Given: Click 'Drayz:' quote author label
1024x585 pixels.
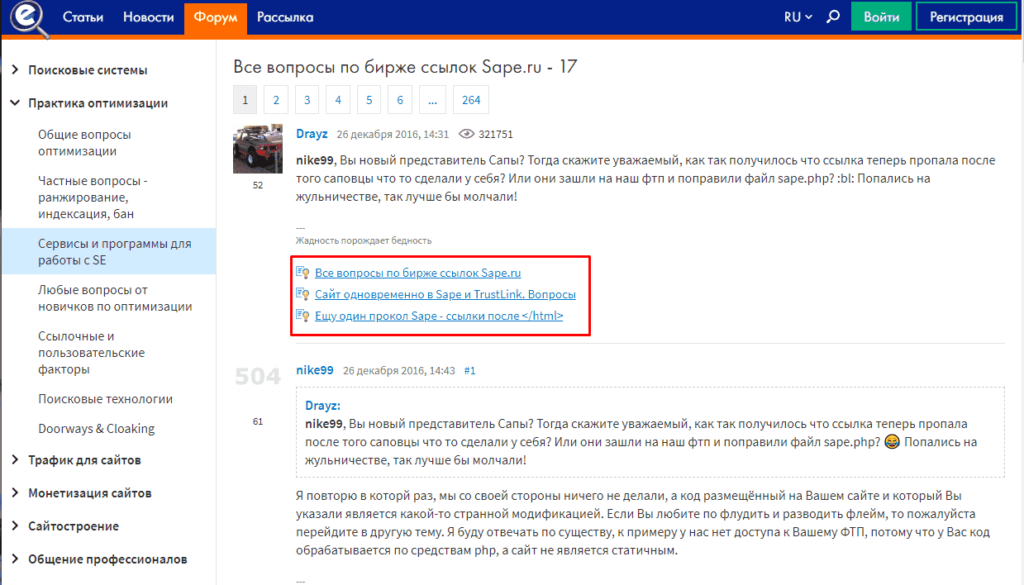Looking at the screenshot, I should 323,405.
